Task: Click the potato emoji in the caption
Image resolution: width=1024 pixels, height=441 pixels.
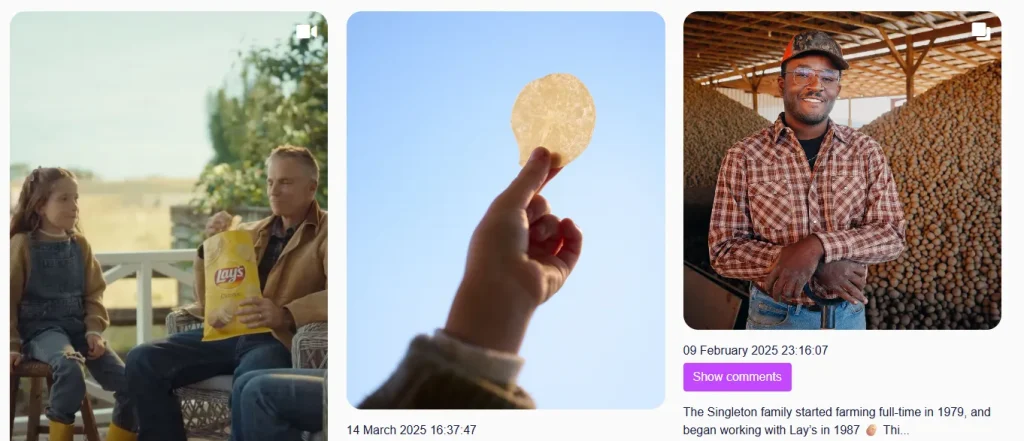Action: coord(871,431)
